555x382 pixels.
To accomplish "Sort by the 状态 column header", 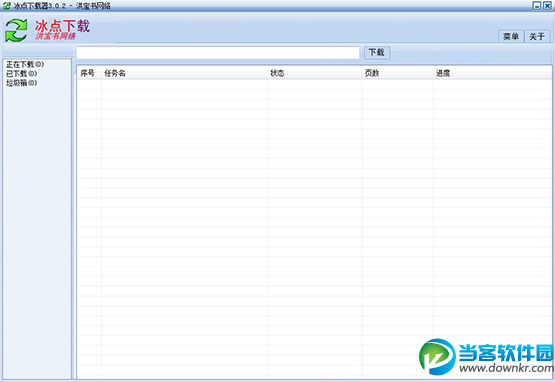I will (x=315, y=73).
